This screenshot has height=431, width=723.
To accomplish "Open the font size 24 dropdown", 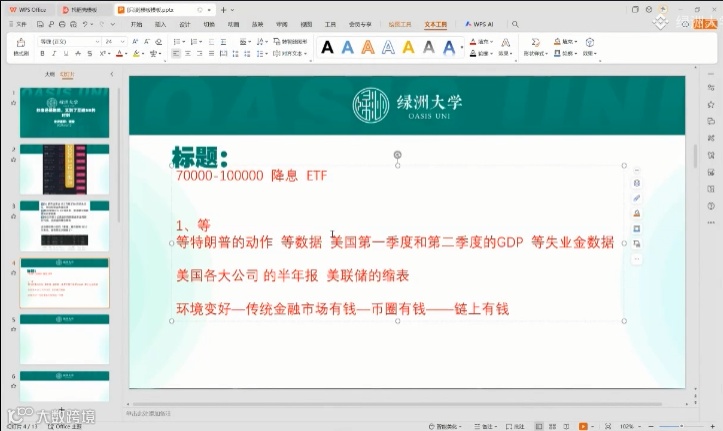I will pyautogui.click(x=122, y=41).
